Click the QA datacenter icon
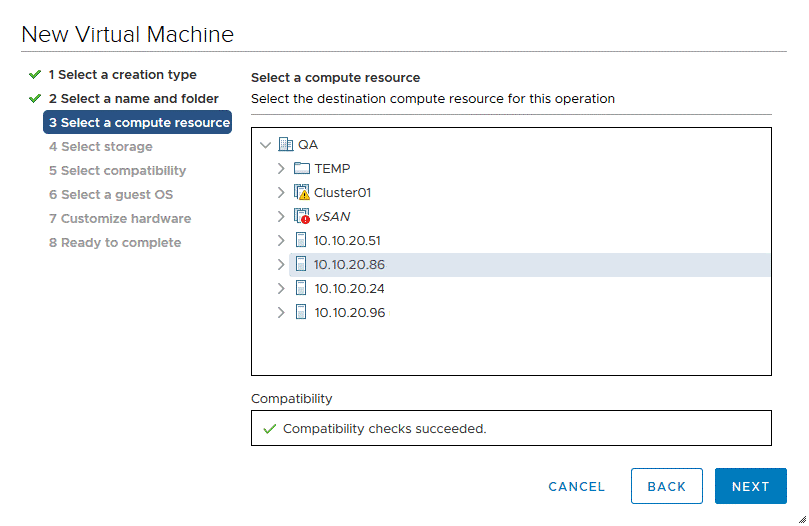Viewport: 809px width, 526px height. pos(285,145)
